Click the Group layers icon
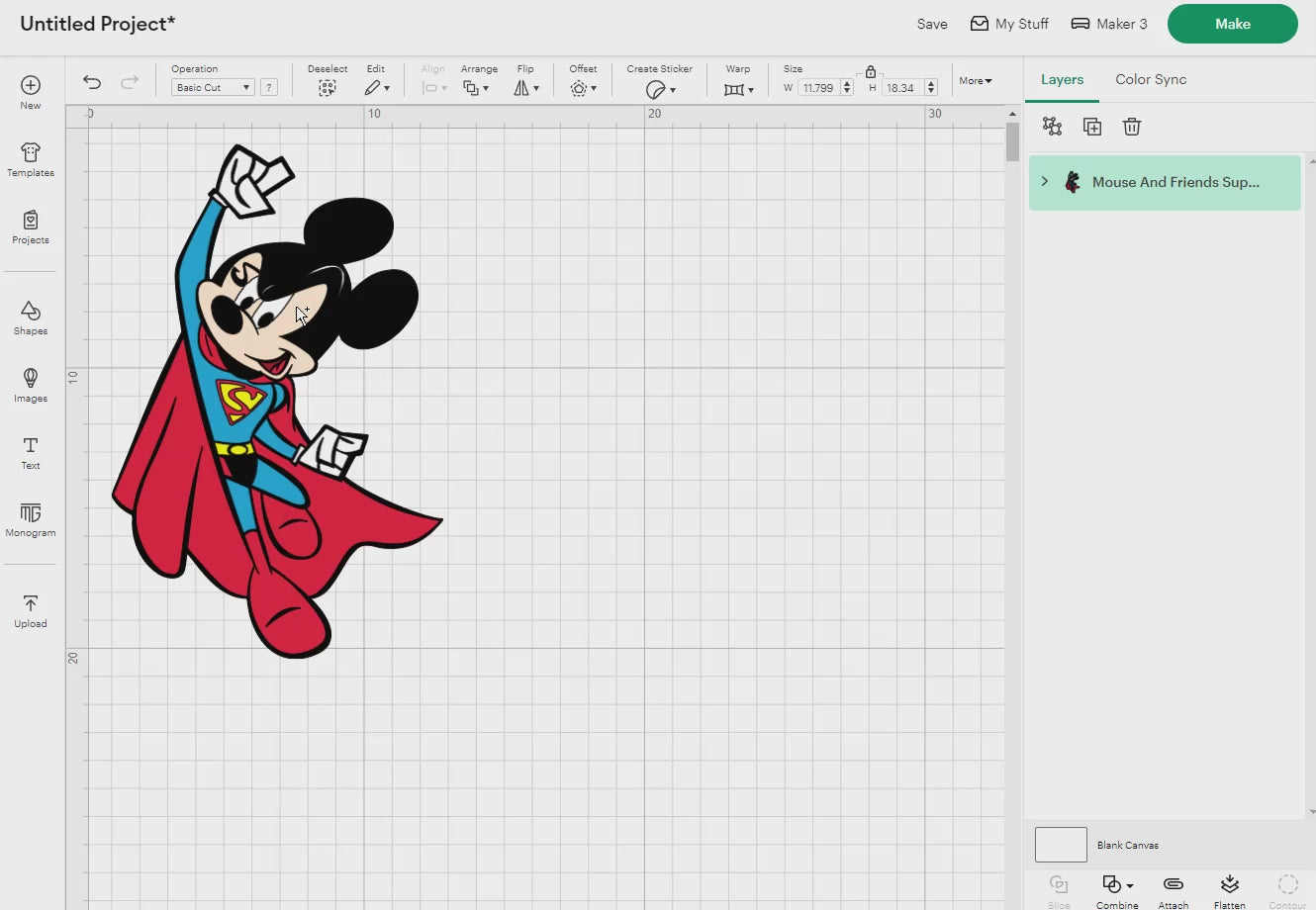The width and height of the screenshot is (1316, 910). click(x=1052, y=126)
